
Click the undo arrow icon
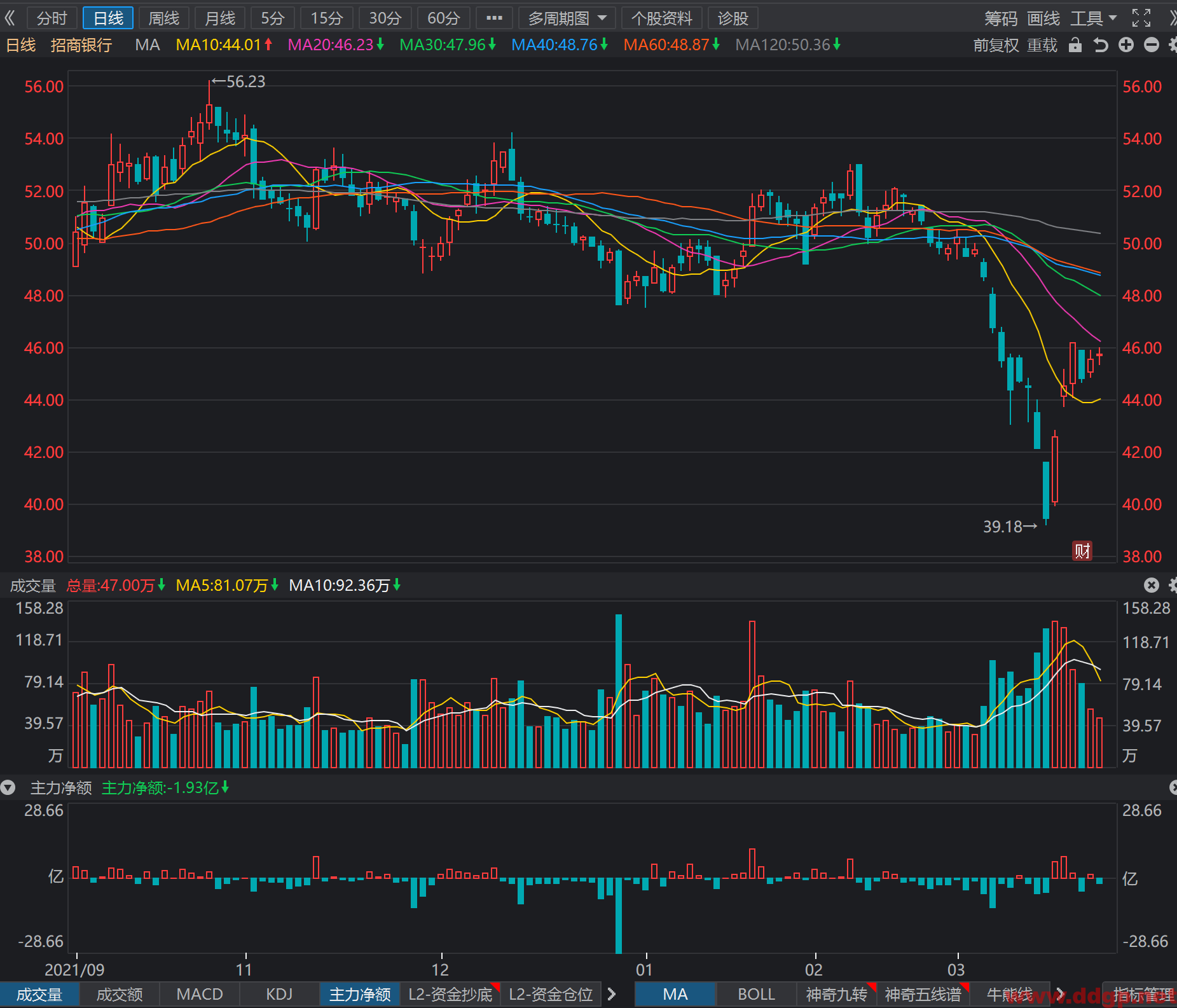click(1101, 45)
